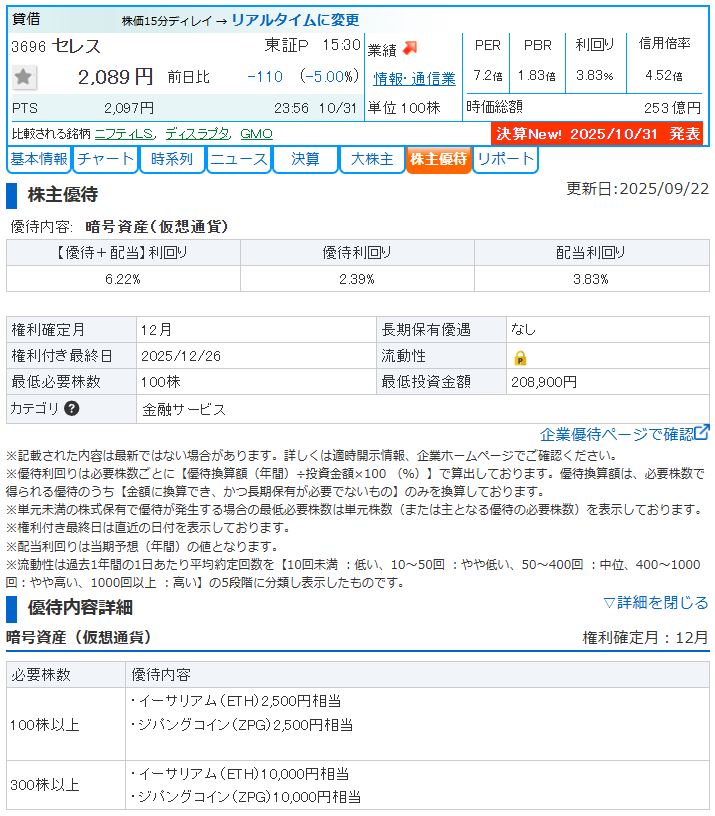
Task: Click the external link icon beside 企業優待ページ
Action: (x=702, y=433)
